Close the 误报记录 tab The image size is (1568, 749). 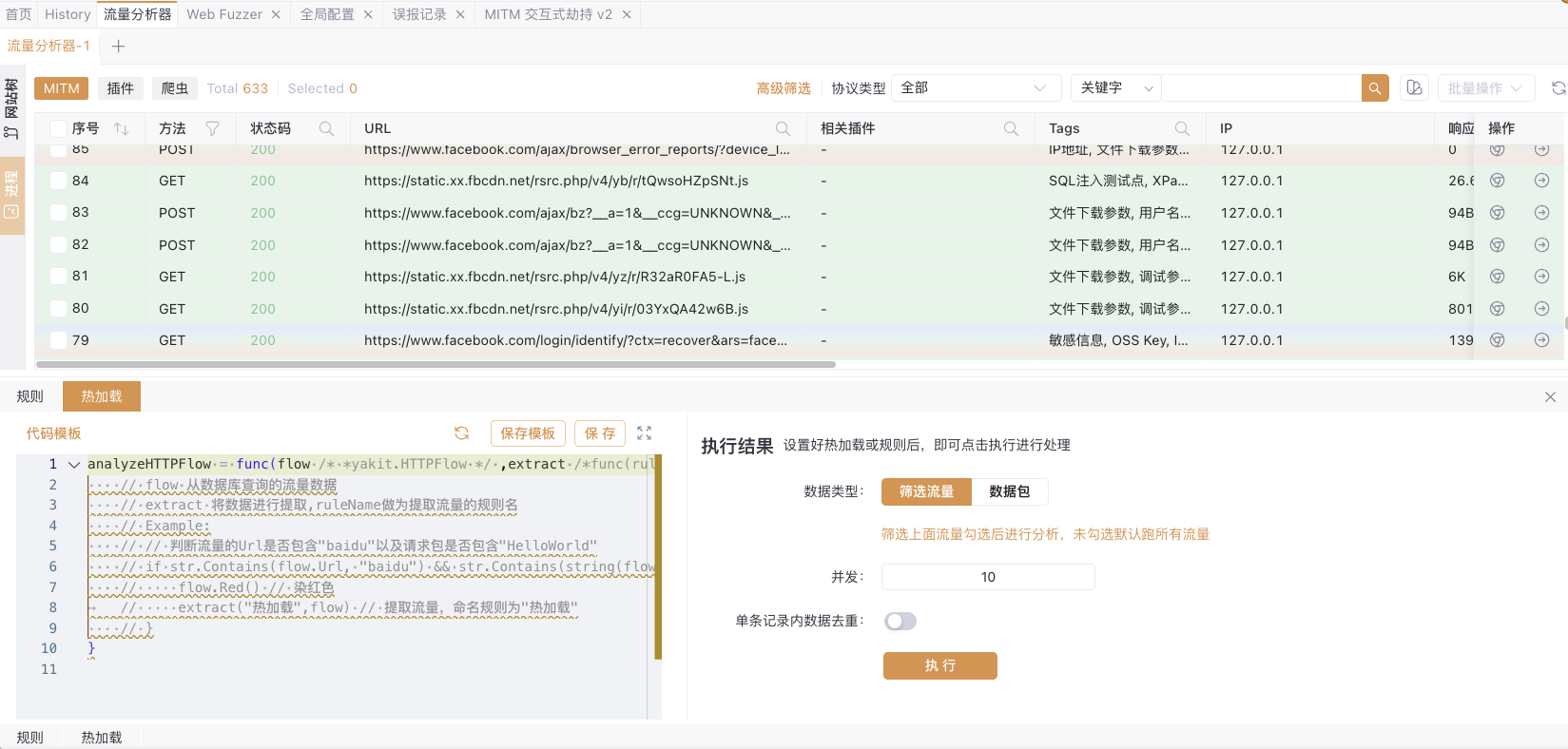click(460, 14)
